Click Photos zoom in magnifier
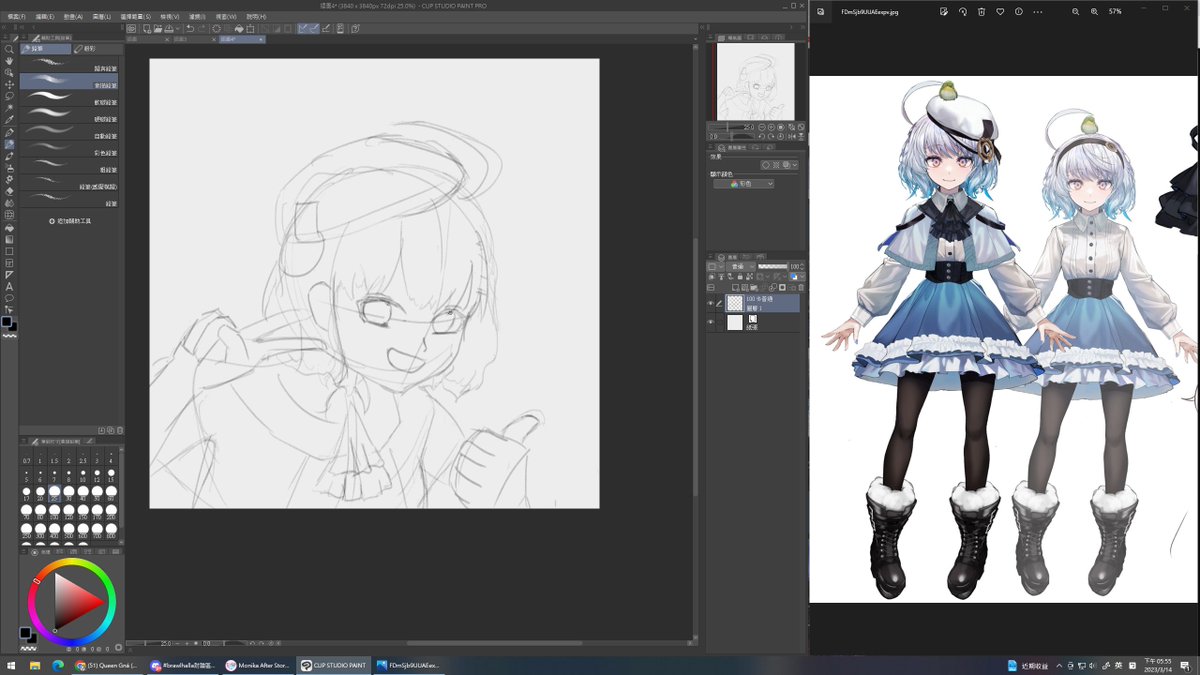The width and height of the screenshot is (1200, 675). [x=1094, y=11]
